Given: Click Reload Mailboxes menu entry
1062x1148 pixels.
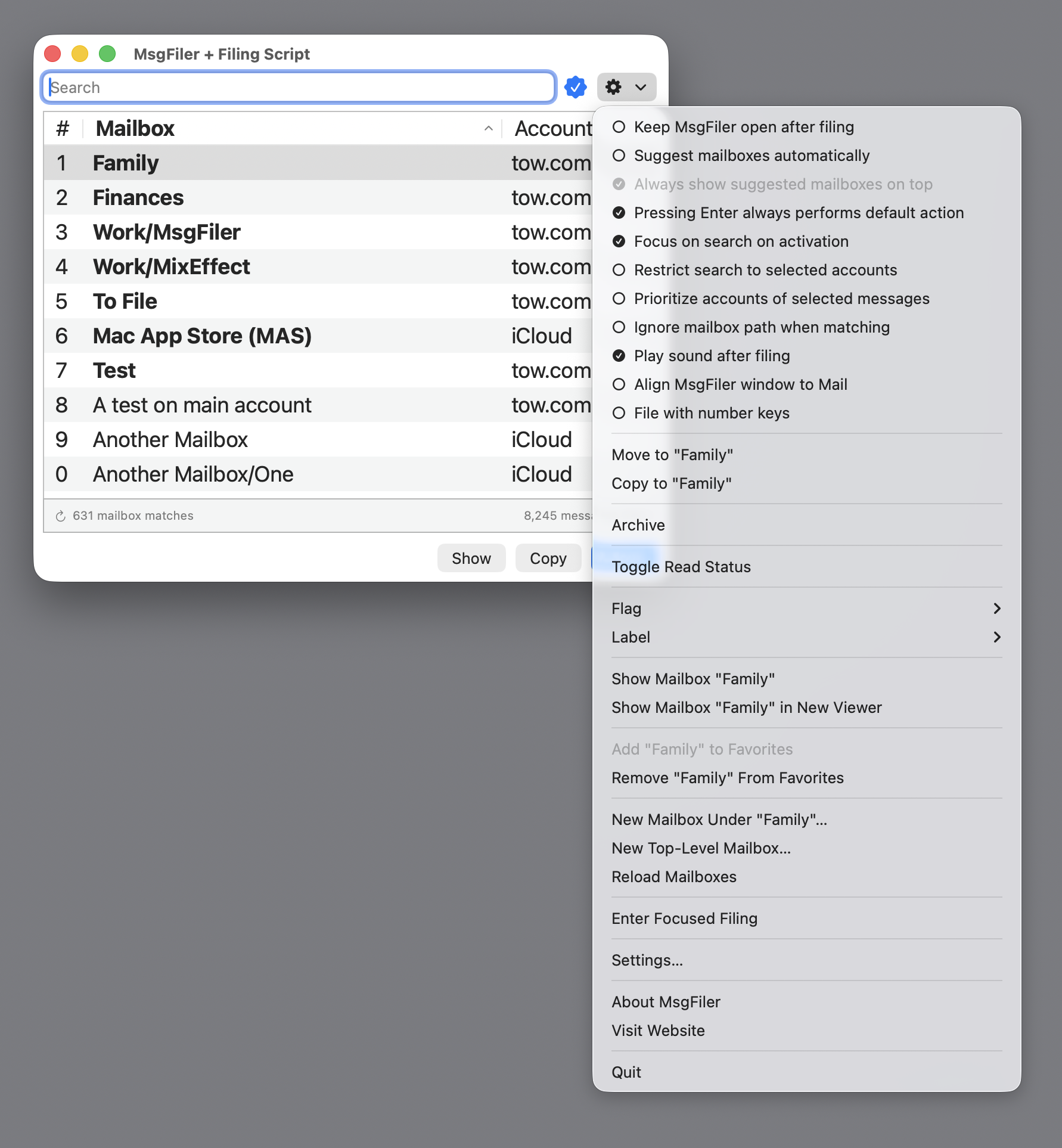Looking at the screenshot, I should point(673,877).
